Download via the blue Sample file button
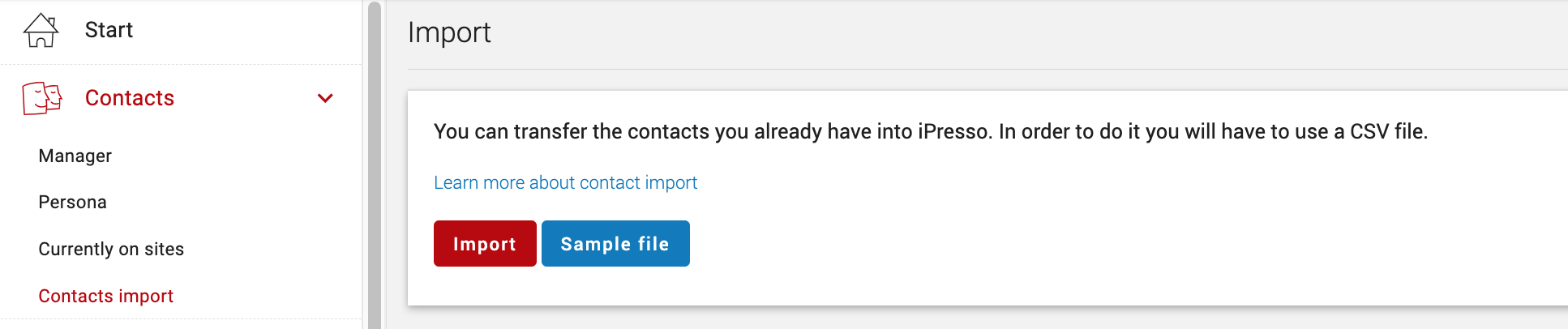Viewport: 1568px width, 329px height. coord(615,243)
